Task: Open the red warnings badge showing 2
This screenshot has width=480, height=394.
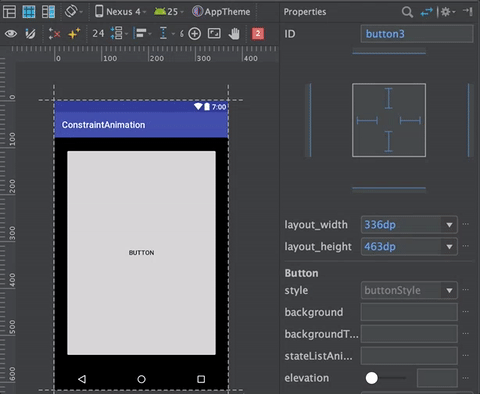Action: coord(258,34)
